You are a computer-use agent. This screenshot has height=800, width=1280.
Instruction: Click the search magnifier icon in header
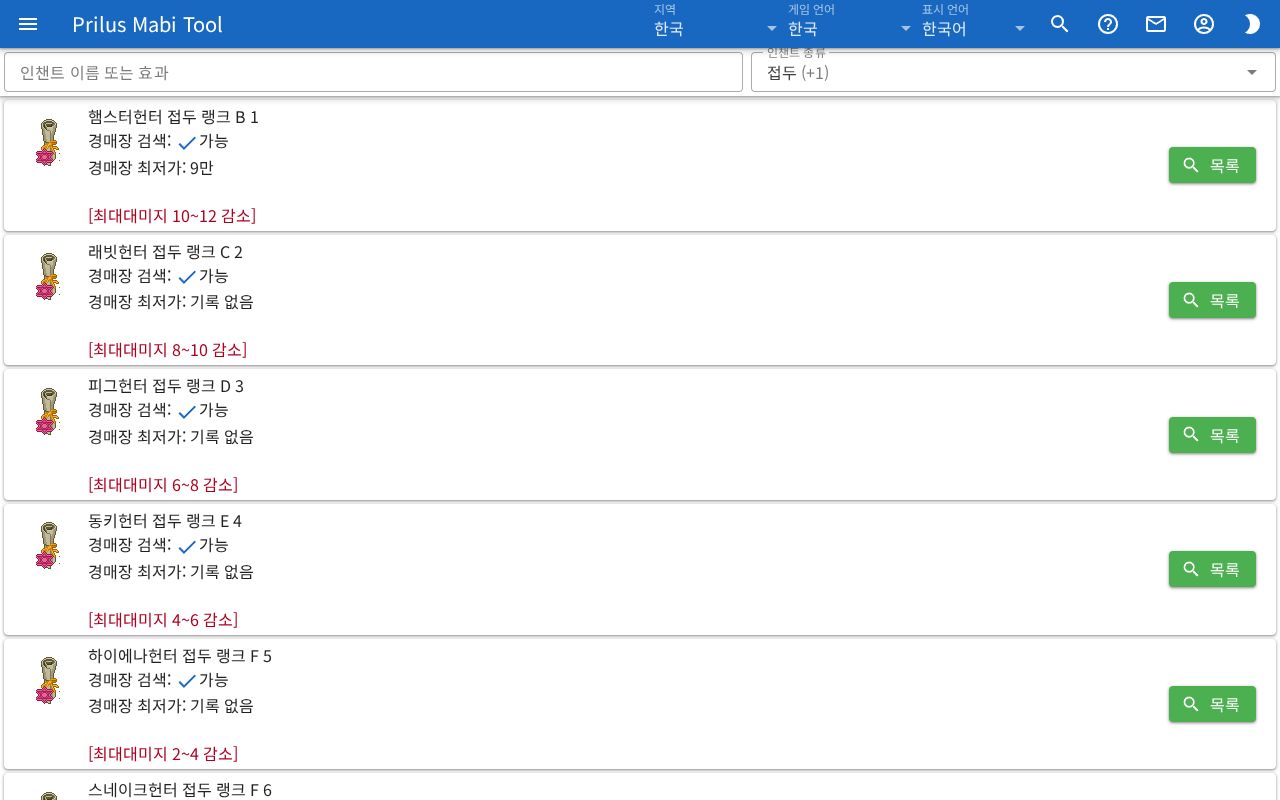[1060, 24]
